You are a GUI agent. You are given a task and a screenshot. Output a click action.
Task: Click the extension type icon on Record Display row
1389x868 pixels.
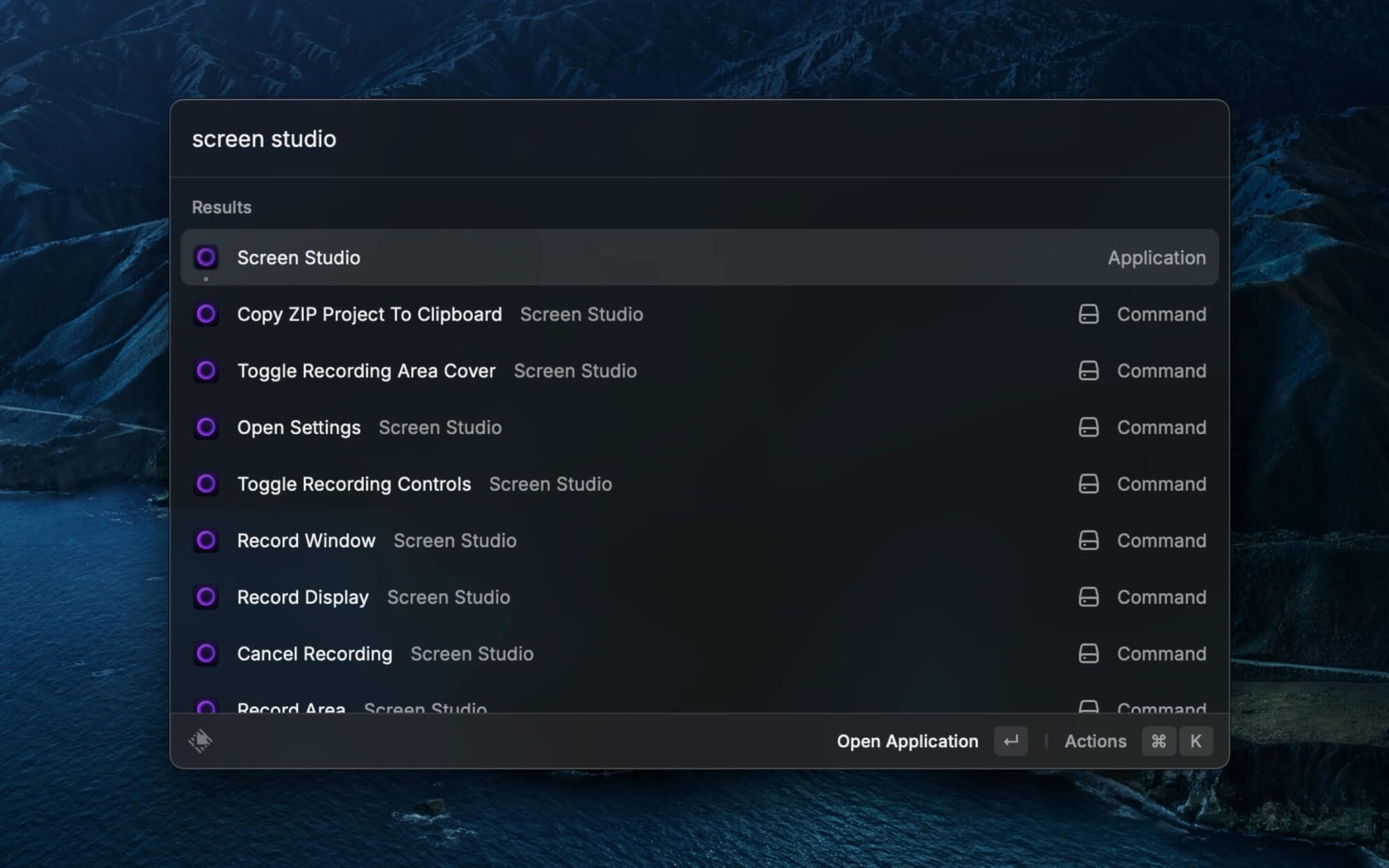click(x=1088, y=597)
